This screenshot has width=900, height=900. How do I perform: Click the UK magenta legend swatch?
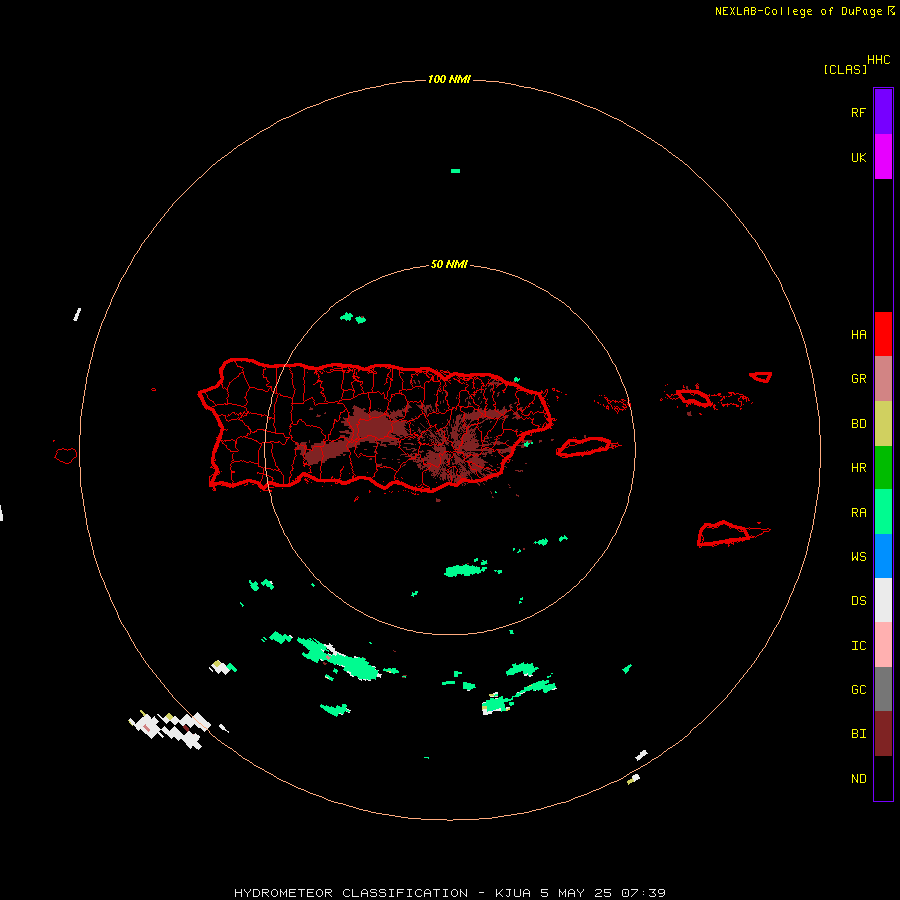click(883, 157)
